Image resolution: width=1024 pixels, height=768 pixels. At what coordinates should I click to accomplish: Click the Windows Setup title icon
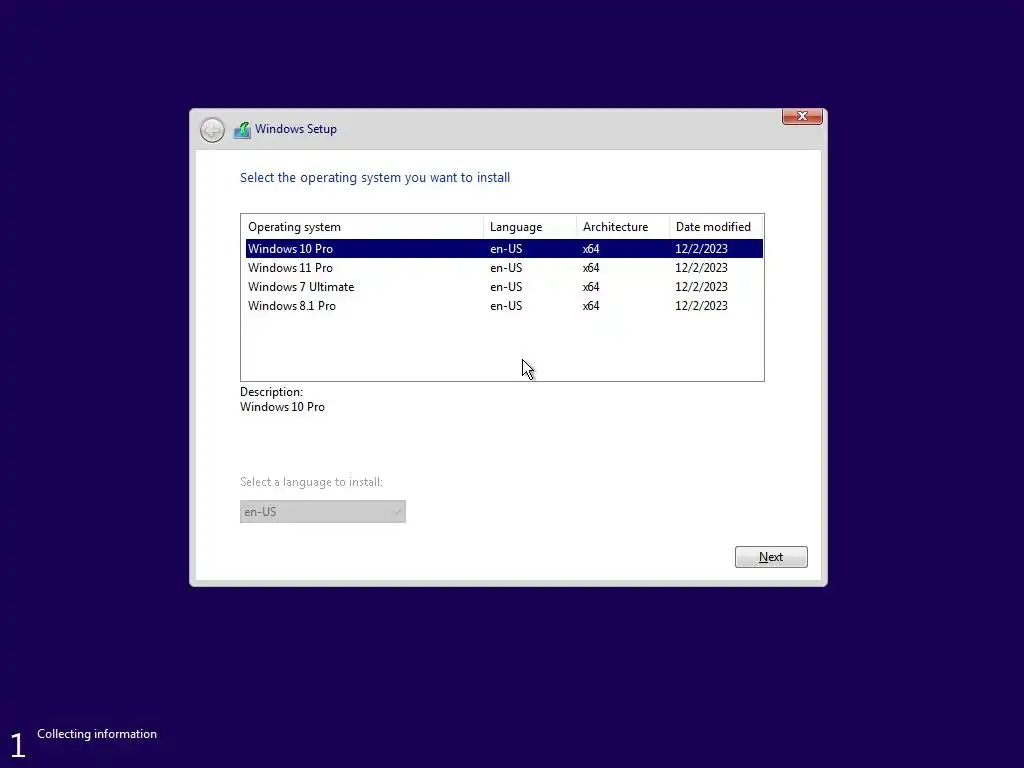(242, 129)
